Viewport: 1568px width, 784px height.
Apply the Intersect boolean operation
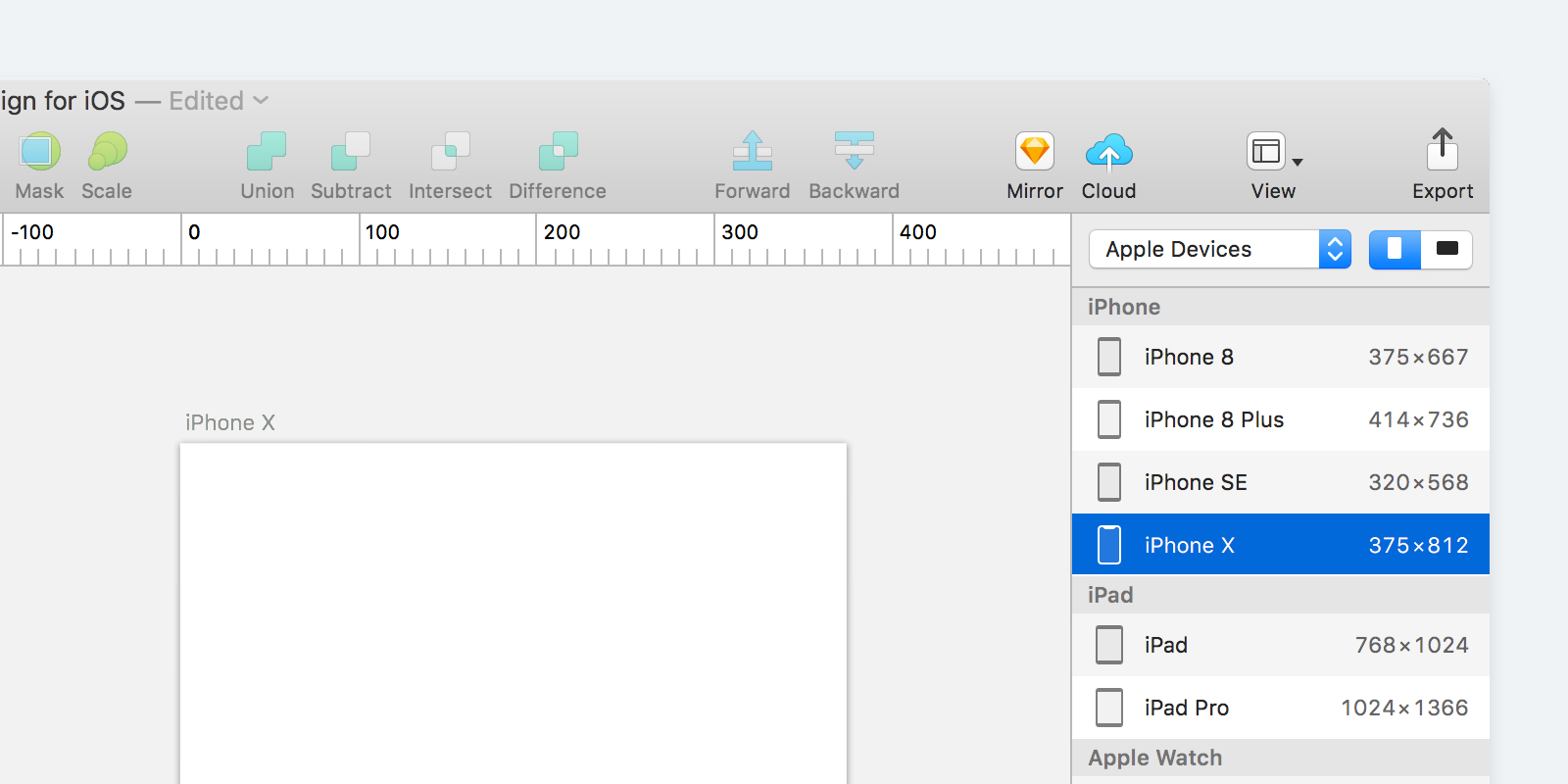coord(451,152)
